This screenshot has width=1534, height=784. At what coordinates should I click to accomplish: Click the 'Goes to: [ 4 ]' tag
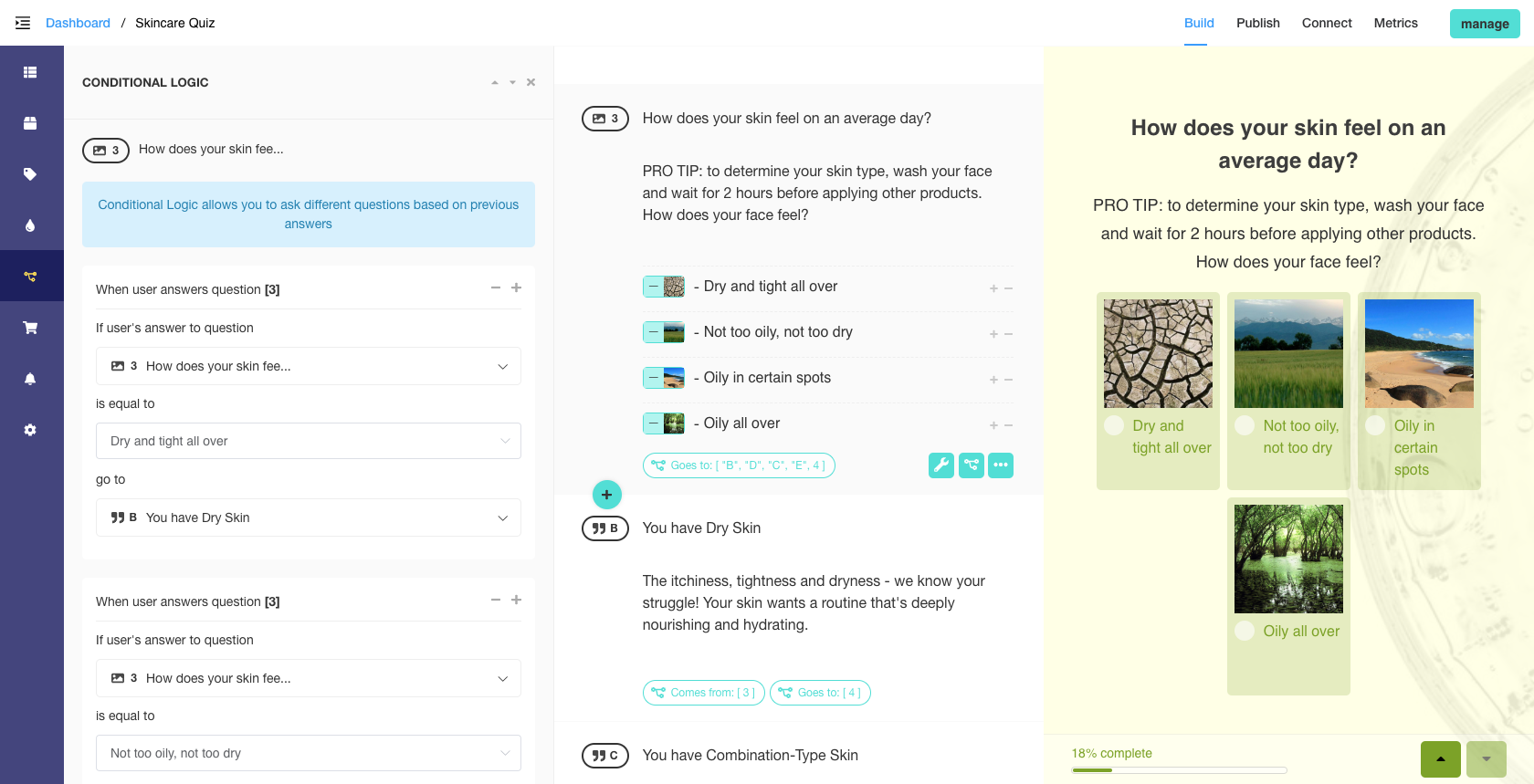820,693
